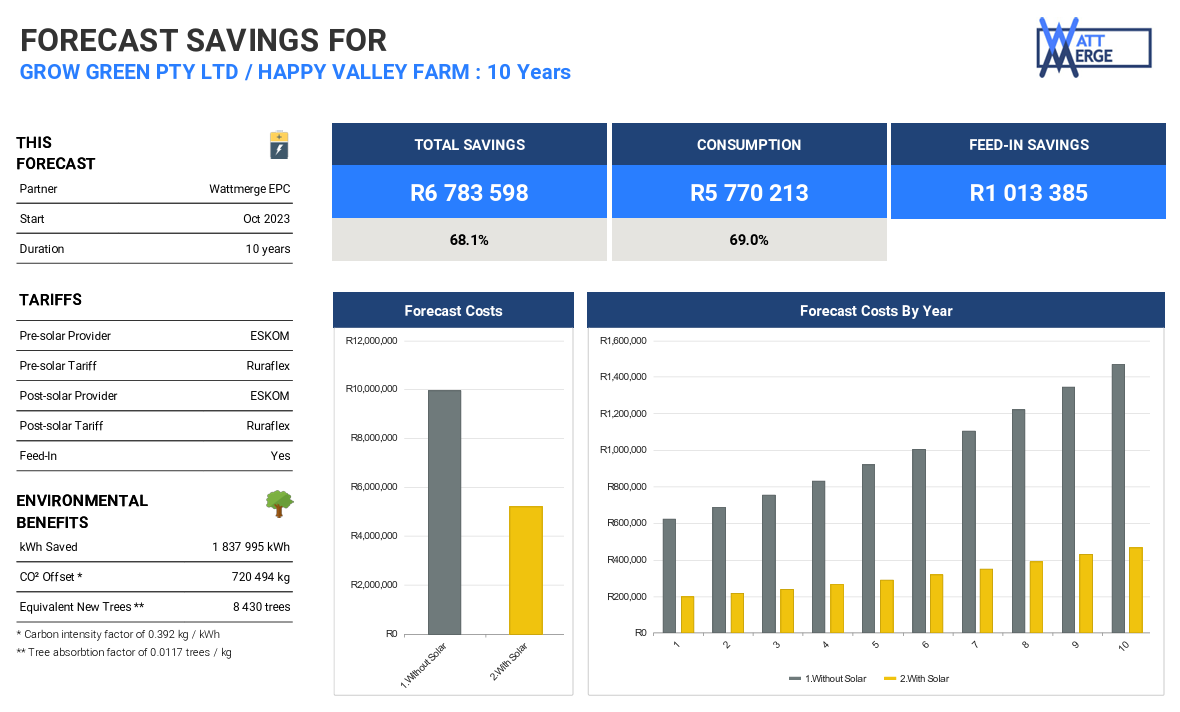This screenshot has width=1180, height=712.
Task: Open the Feed-In Savings header tile
Action: tap(1028, 145)
